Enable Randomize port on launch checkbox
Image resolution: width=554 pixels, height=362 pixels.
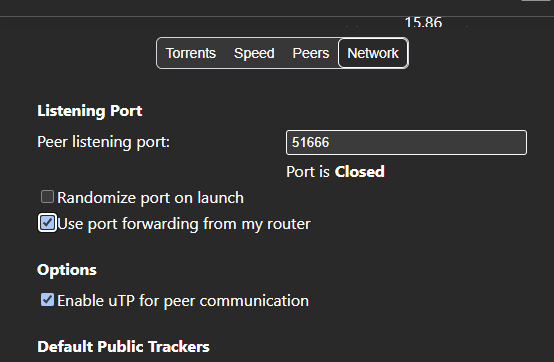tap(47, 197)
